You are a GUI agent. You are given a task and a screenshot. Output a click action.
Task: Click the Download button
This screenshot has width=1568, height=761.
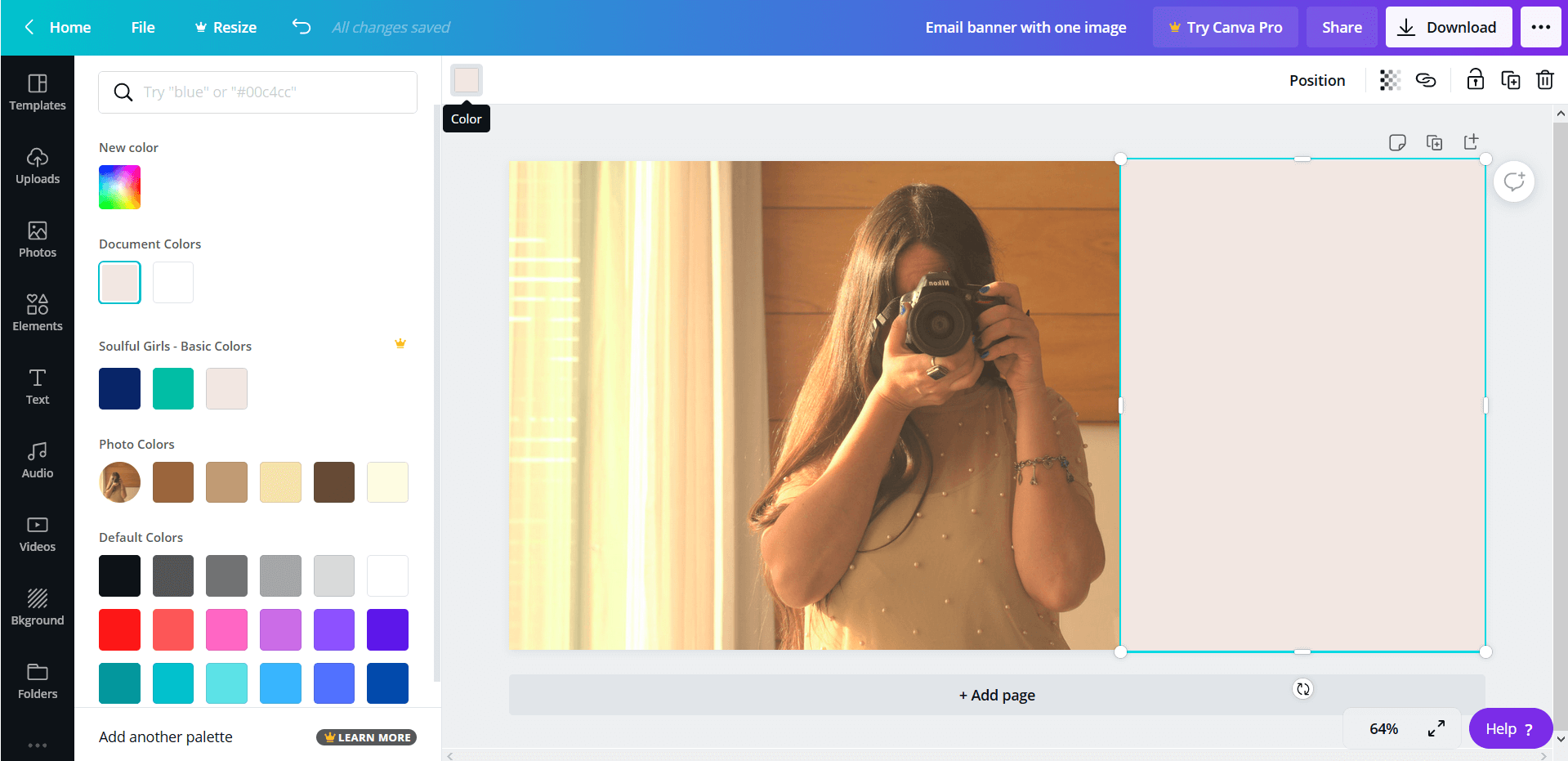click(1448, 26)
